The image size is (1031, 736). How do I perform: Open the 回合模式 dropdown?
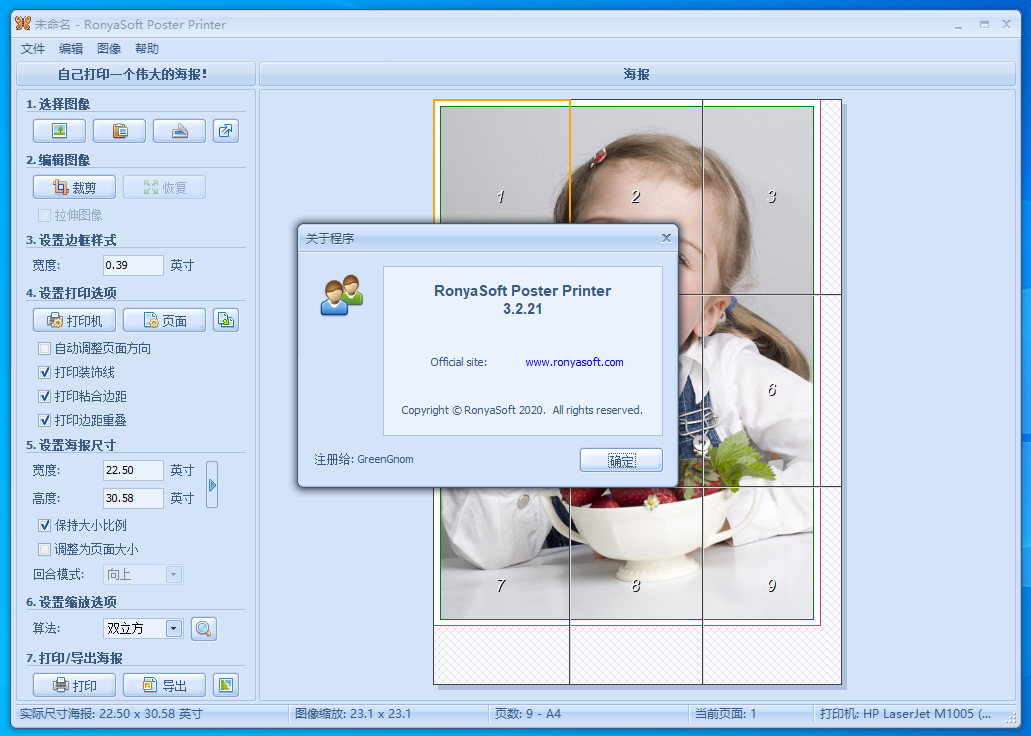click(x=174, y=574)
